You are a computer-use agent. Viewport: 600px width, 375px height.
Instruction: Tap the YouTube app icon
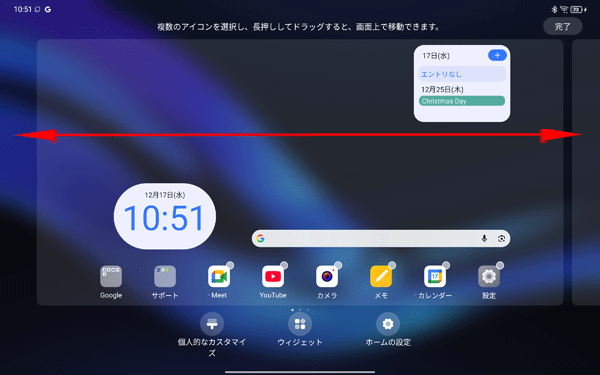tap(273, 276)
